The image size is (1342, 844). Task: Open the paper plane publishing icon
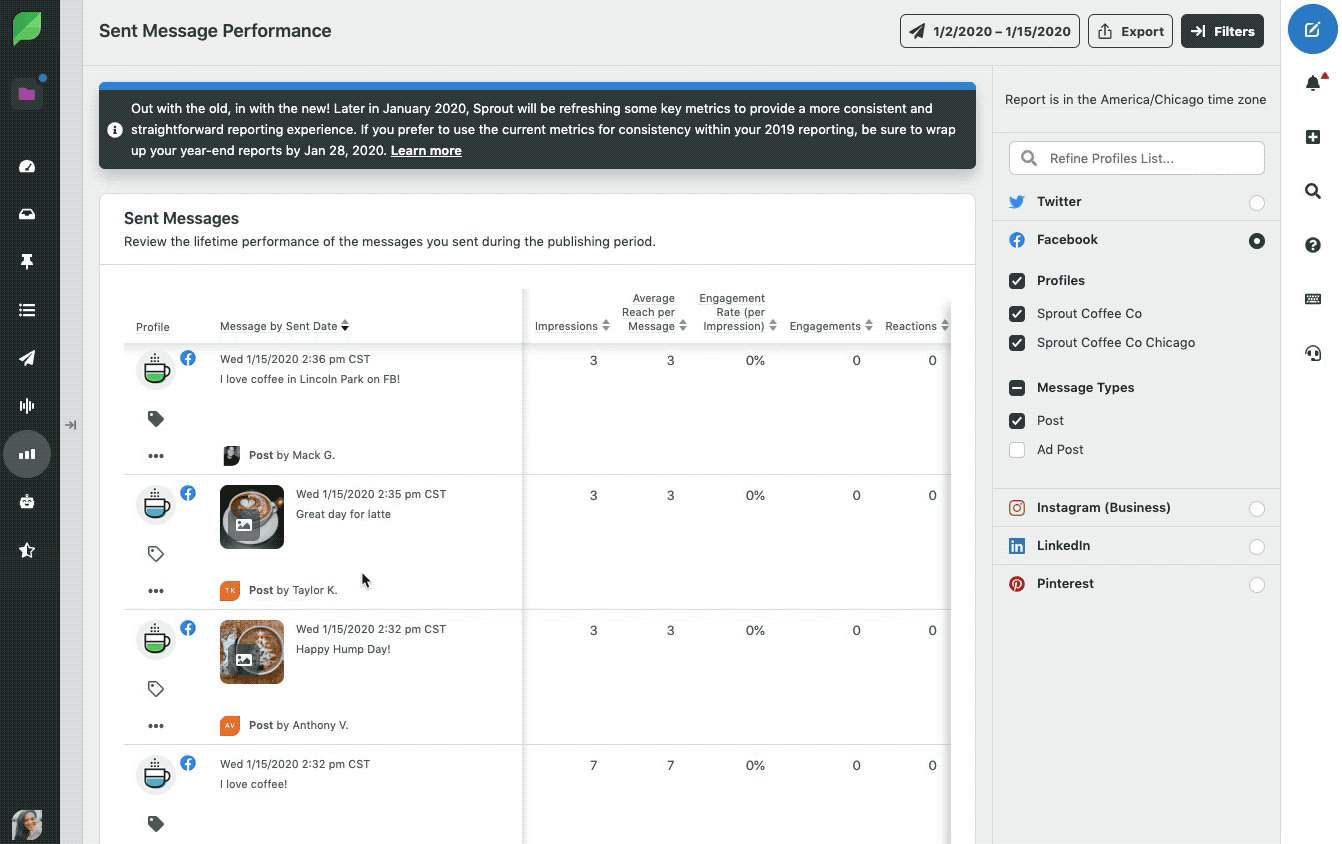coord(27,358)
